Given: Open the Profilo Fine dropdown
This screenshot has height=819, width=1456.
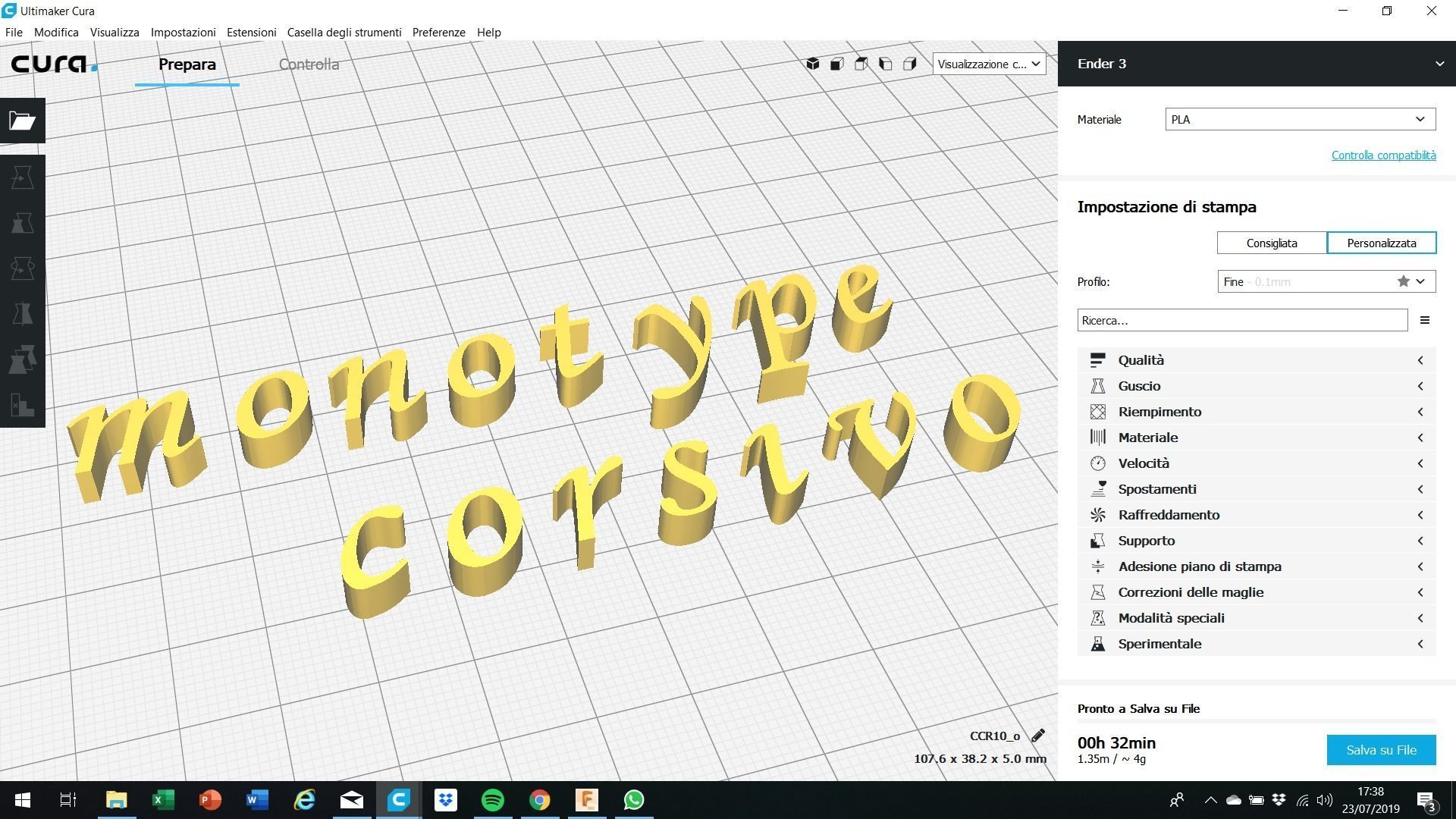Looking at the screenshot, I should coord(1326,281).
